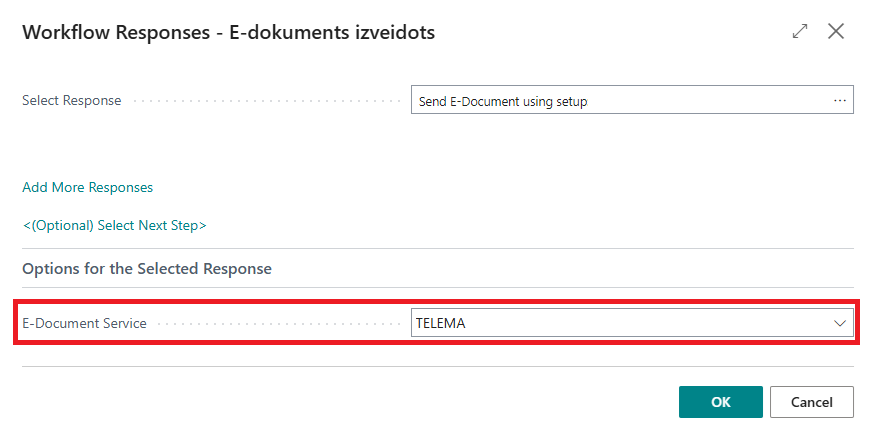Close the Workflow Responses dialog

836,31
